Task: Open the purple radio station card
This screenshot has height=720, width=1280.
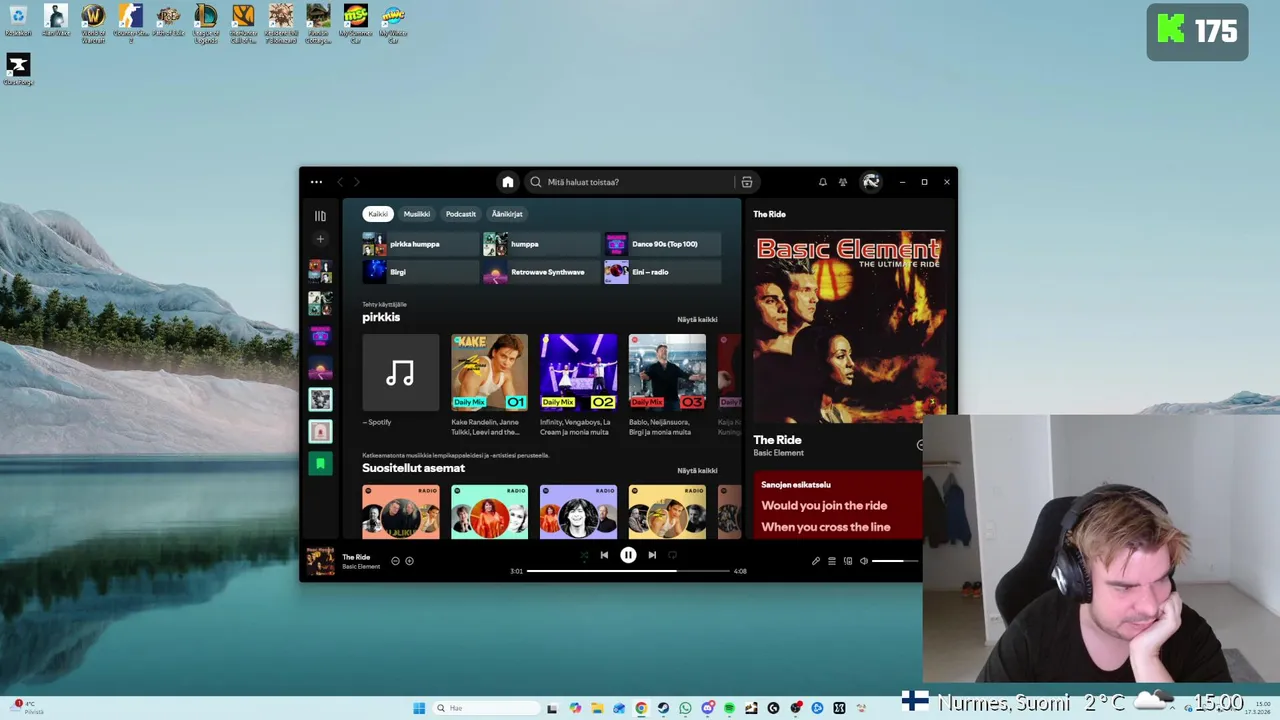Action: 578,512
